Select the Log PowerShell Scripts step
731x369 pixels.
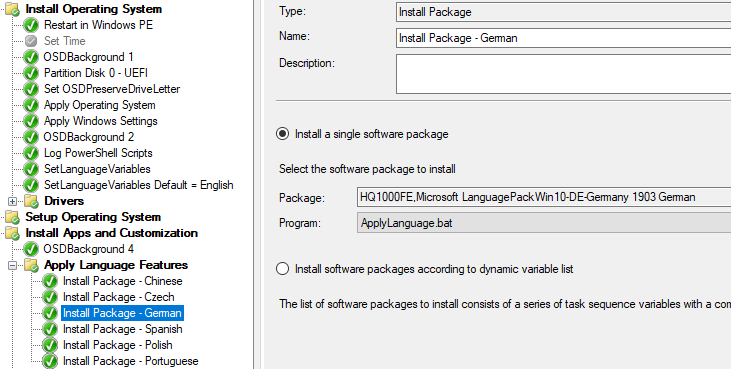click(x=98, y=153)
